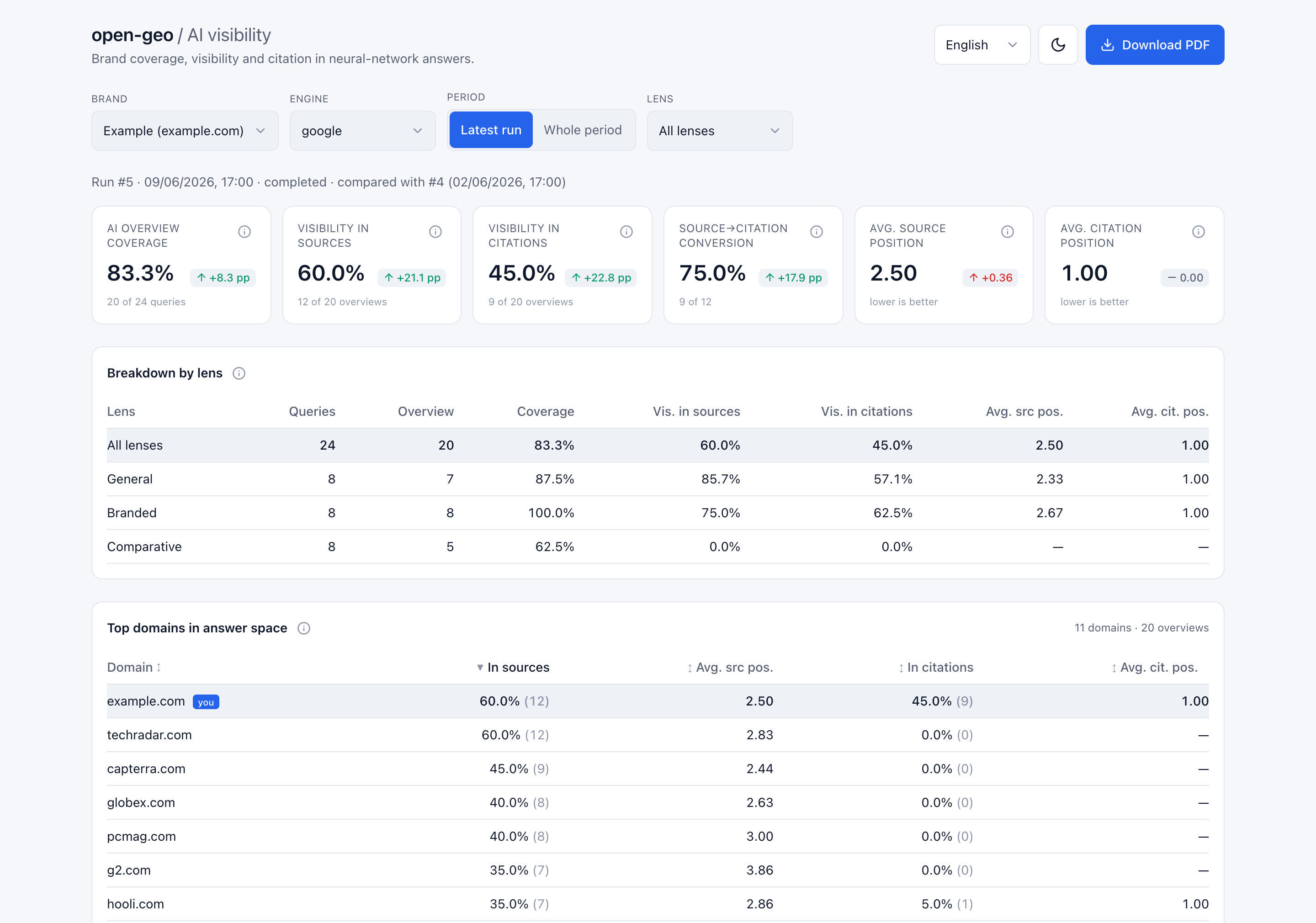
Task: Click the 11 domains · 20 overviews summary
Action: point(1141,628)
